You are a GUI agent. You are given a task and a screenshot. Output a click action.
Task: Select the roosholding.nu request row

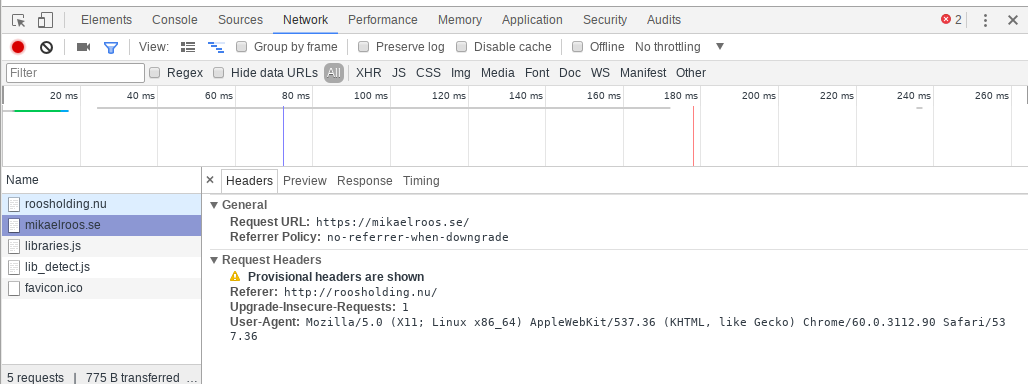pyautogui.click(x=102, y=204)
